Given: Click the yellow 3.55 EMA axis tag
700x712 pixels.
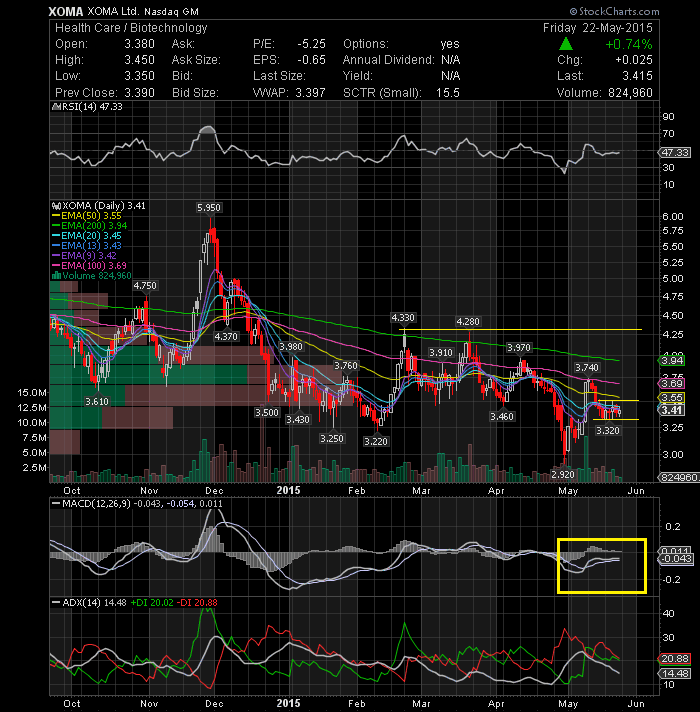Looking at the screenshot, I should point(671,398).
